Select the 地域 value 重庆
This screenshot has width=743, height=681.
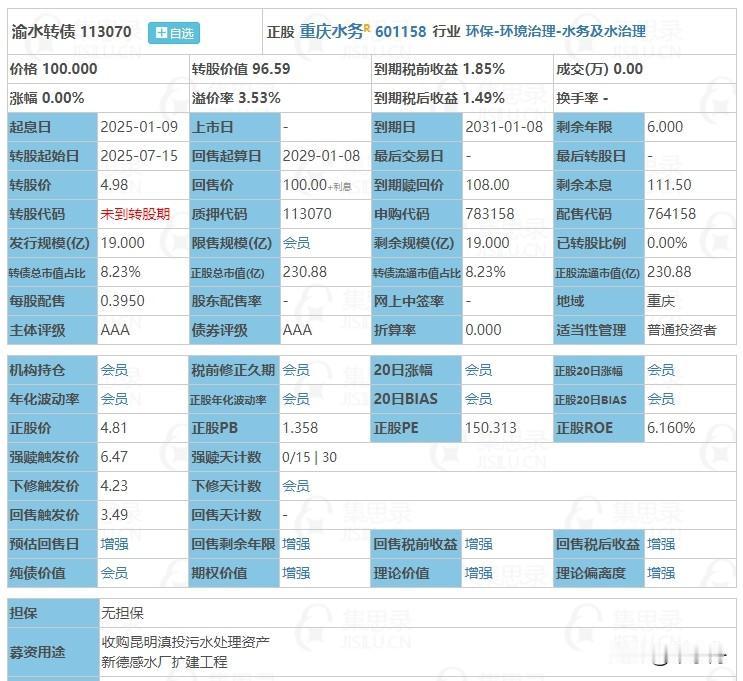coord(661,301)
